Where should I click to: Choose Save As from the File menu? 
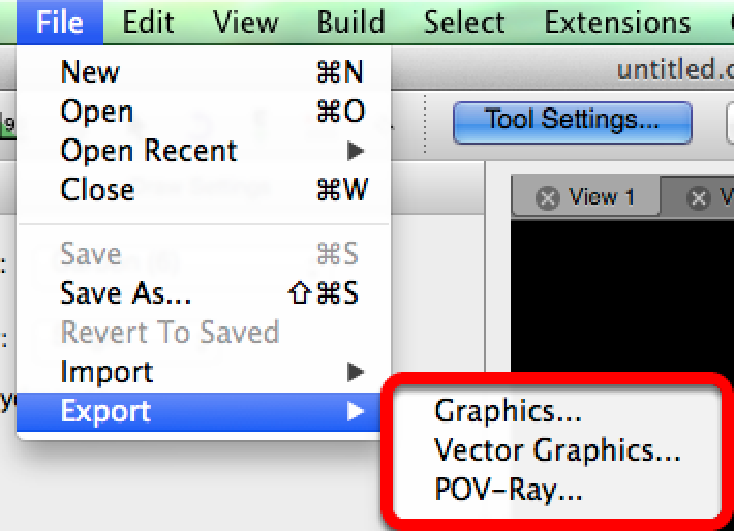coord(126,293)
